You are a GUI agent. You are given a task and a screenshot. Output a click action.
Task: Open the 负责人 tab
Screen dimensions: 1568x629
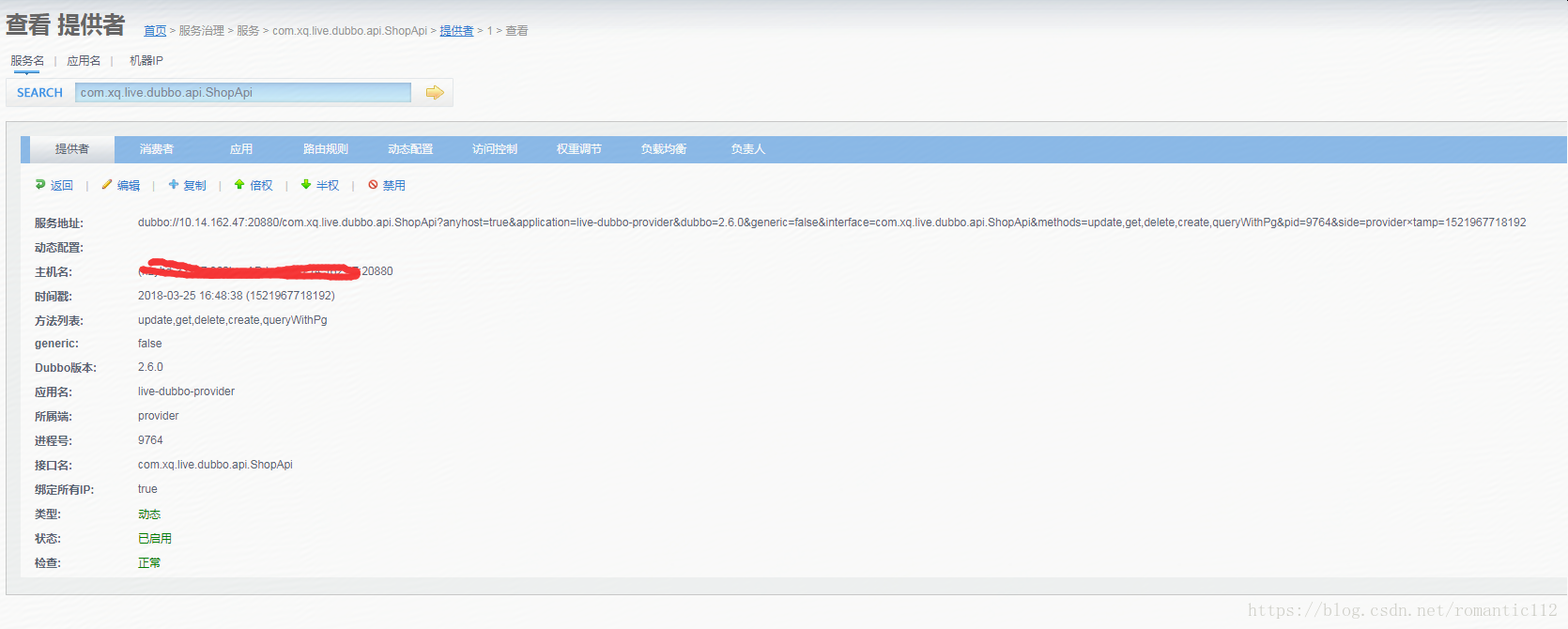point(748,149)
